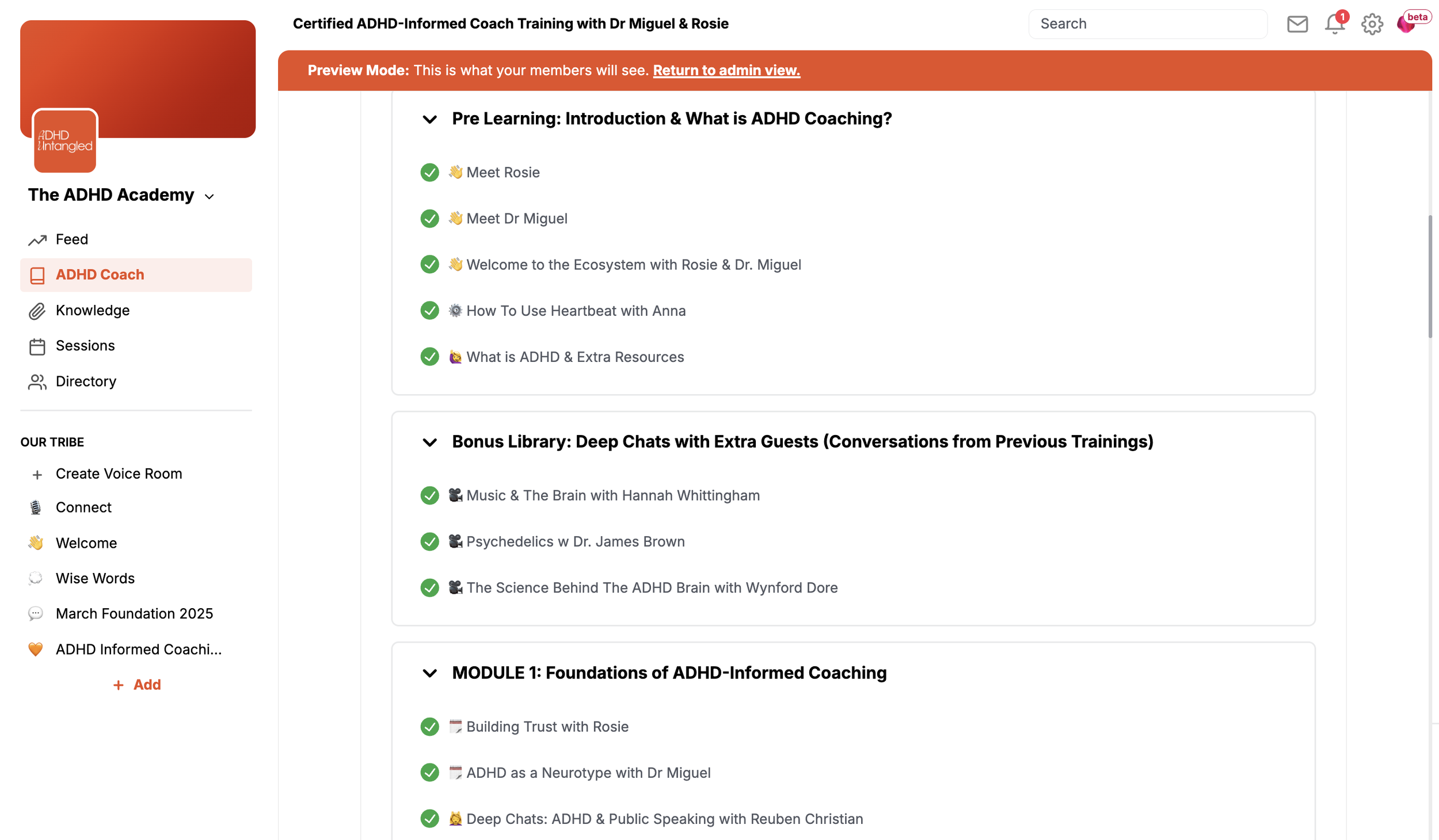
Task: Click the beta profile avatar
Action: coord(1406,24)
